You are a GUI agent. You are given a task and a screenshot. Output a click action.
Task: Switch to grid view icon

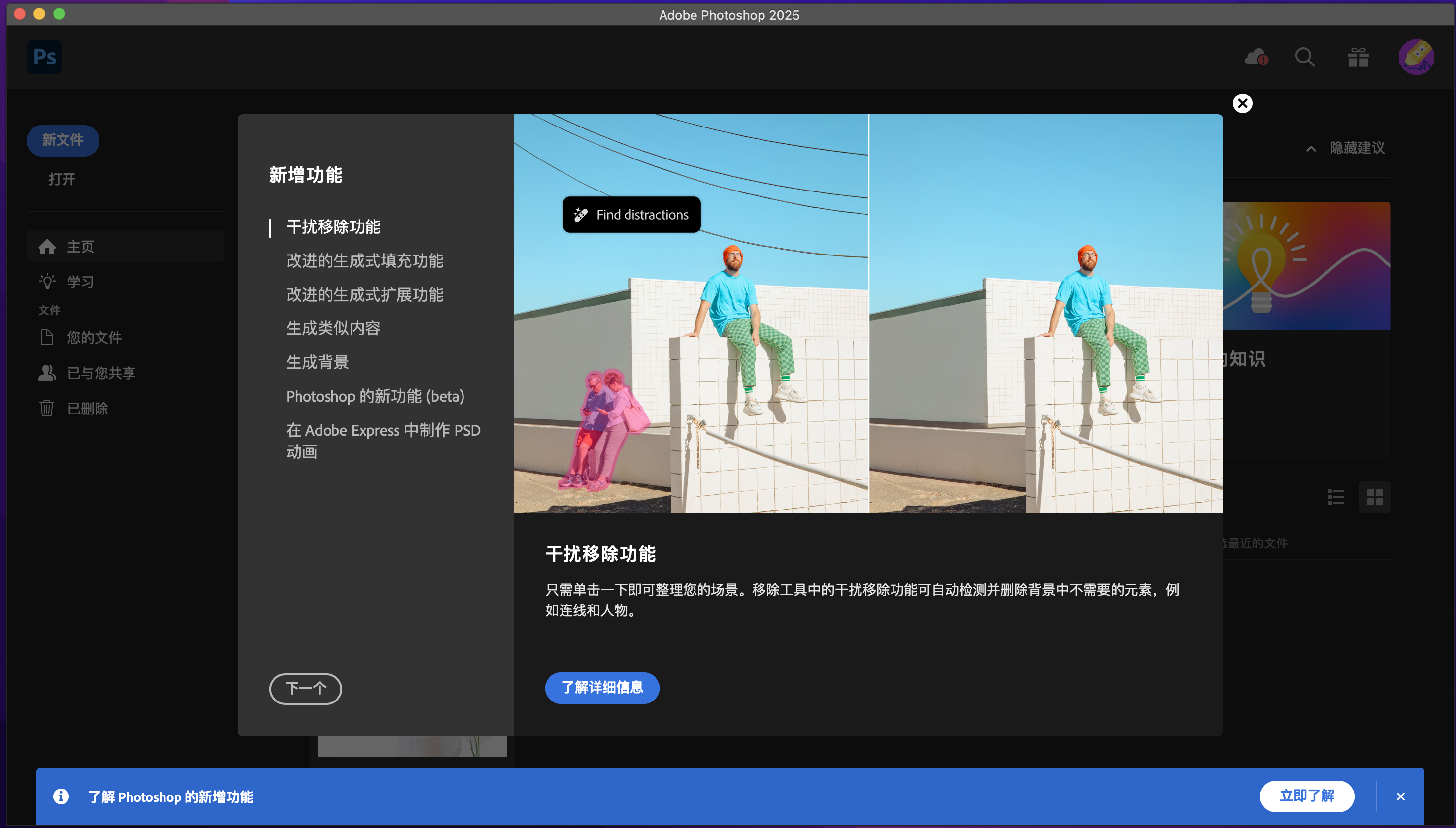coord(1375,497)
